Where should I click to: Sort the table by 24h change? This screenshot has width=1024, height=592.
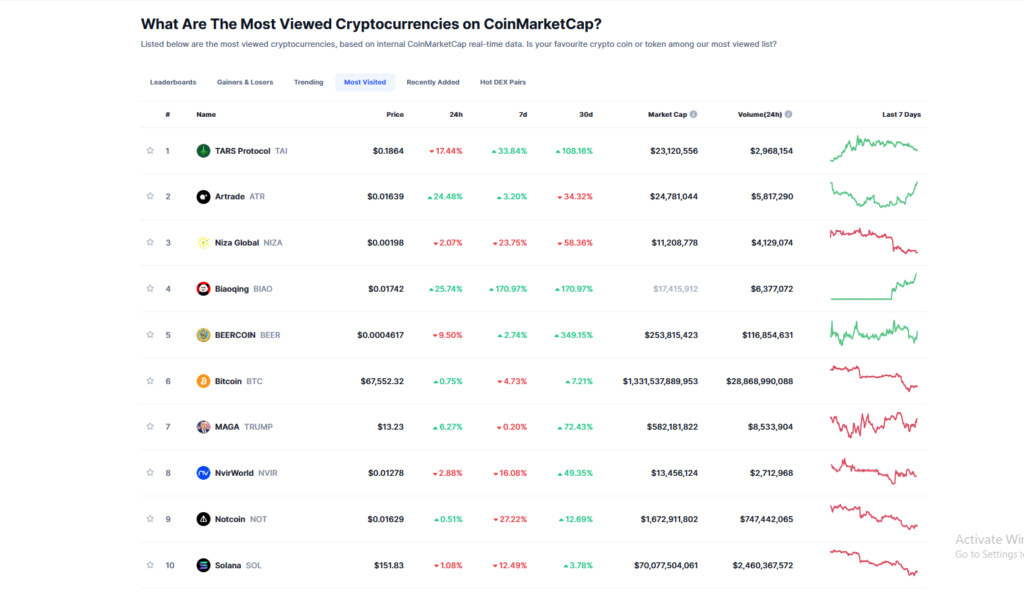[x=456, y=114]
